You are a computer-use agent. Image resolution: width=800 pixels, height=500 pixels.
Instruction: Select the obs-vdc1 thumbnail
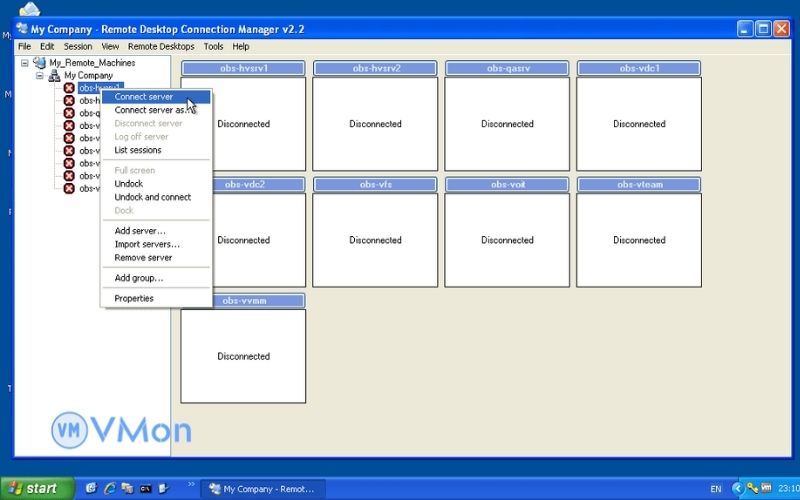click(x=639, y=116)
